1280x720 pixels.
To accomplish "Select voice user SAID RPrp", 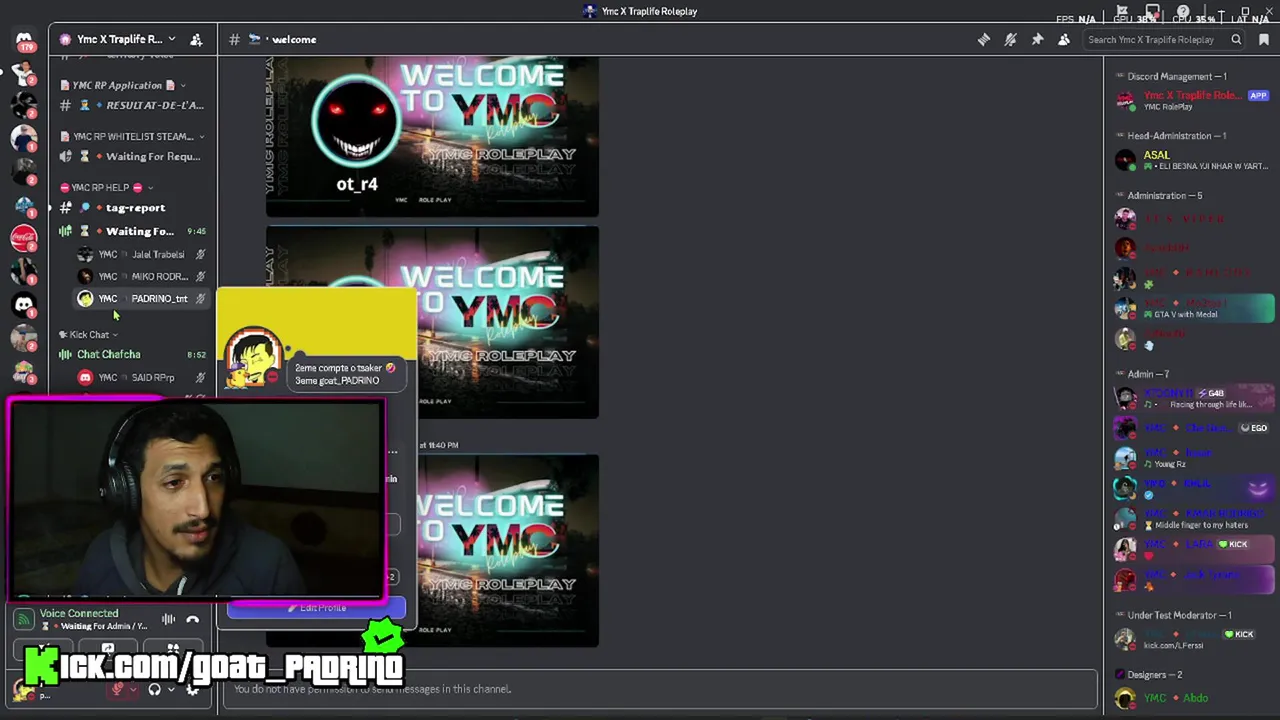I will [x=141, y=377].
